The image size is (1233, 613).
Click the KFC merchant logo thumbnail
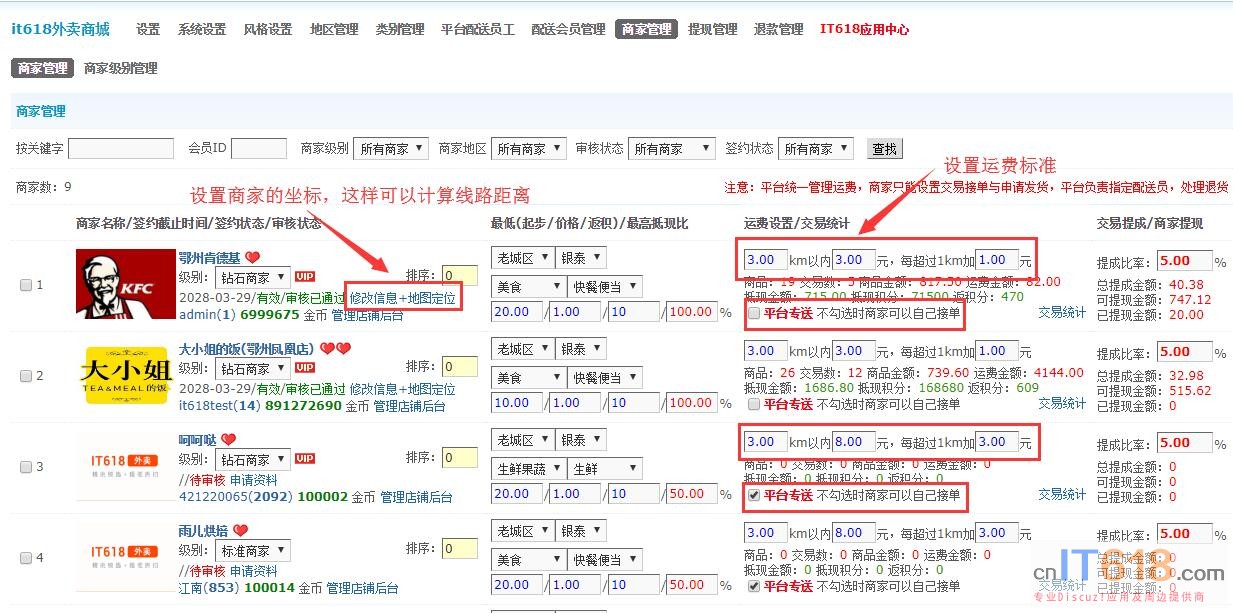(125, 284)
